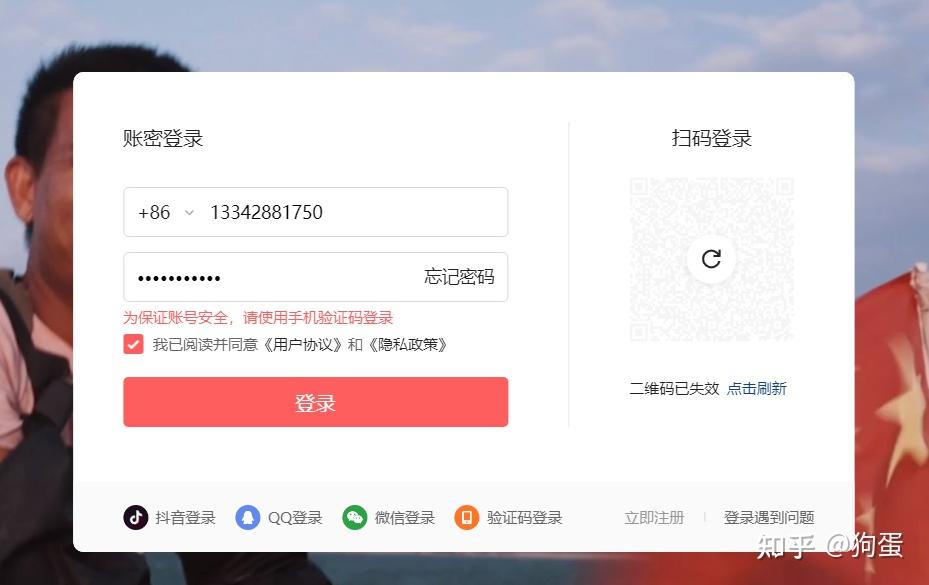The width and height of the screenshot is (929, 585).
Task: Focus the phone number input field
Action: pyautogui.click(x=355, y=212)
